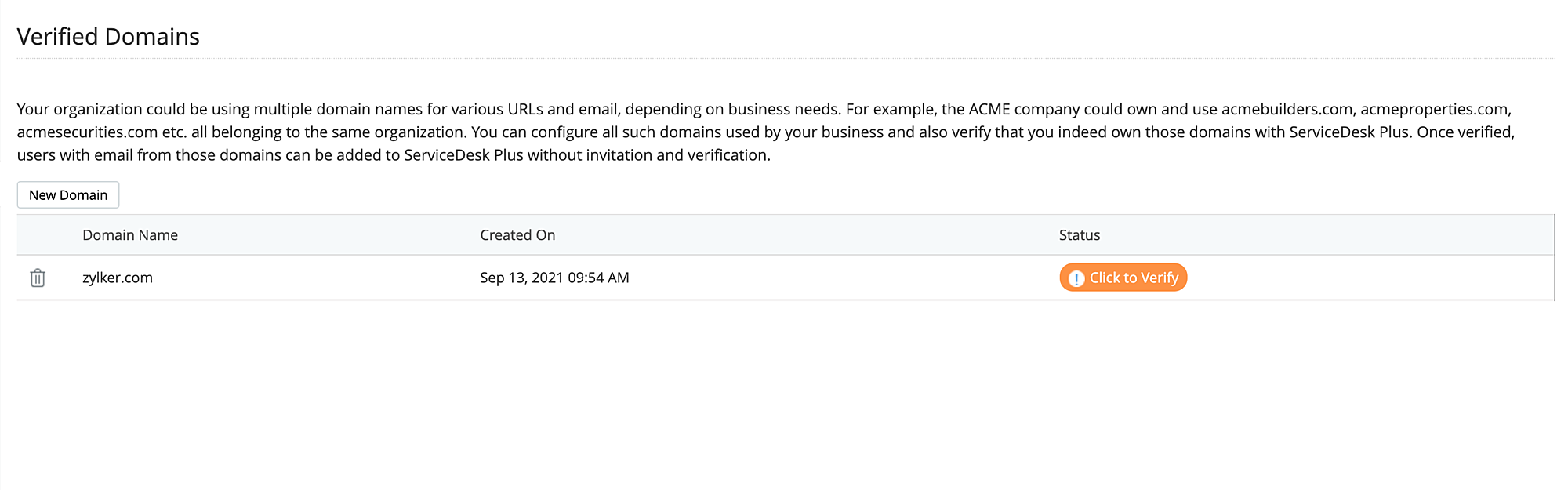Select the Created On column header

pos(517,235)
